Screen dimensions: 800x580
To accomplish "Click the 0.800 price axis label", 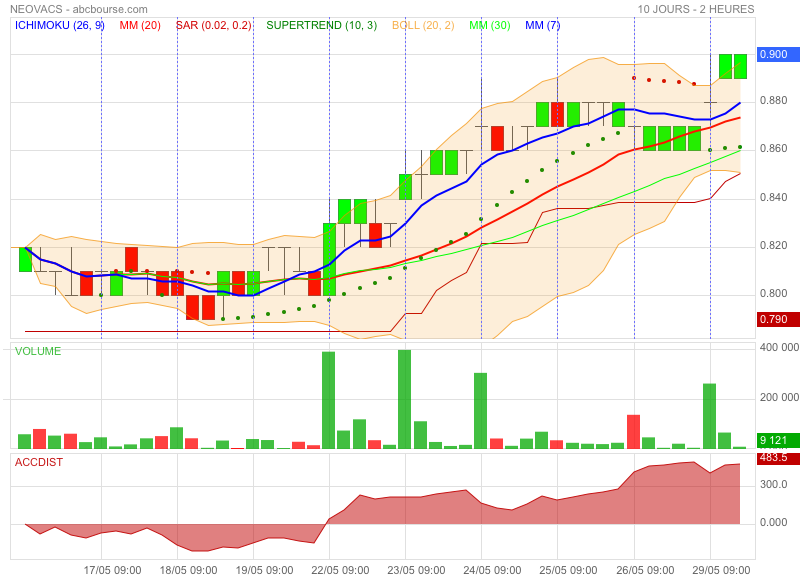I will tap(773, 293).
